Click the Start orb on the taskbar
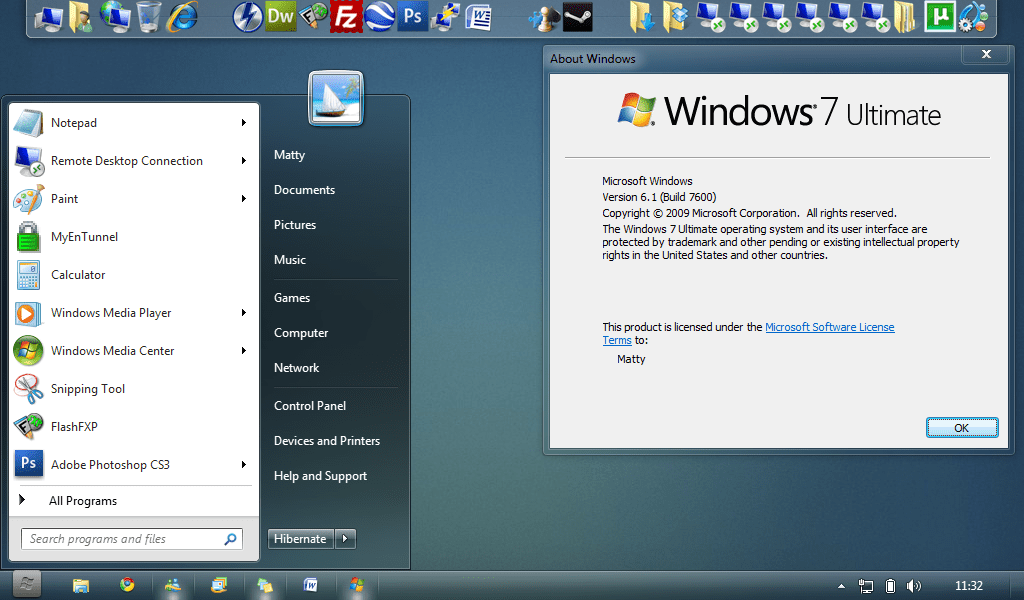The width and height of the screenshot is (1024, 600). (x=26, y=584)
